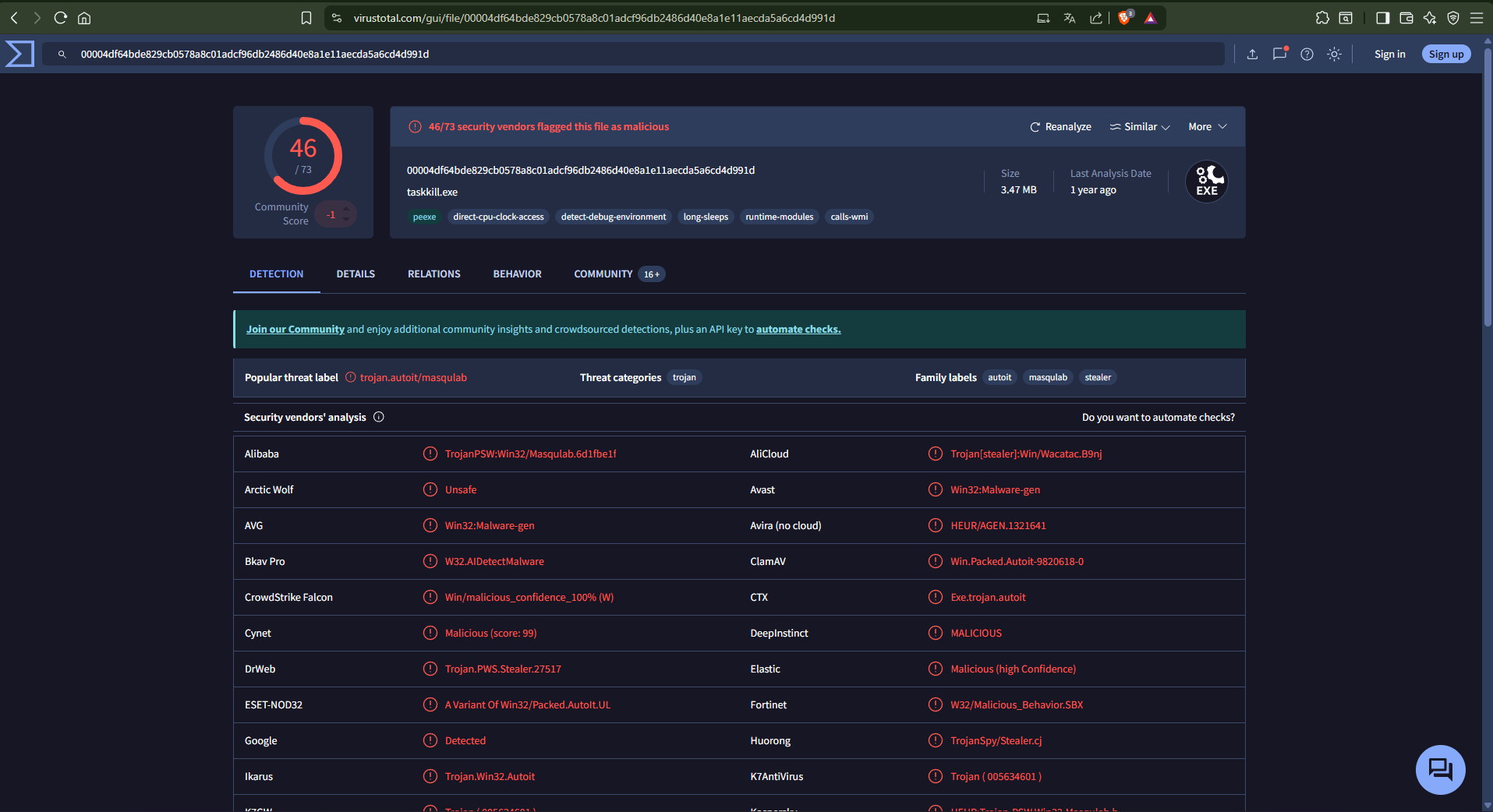Switch to the DETECTION tab

(x=277, y=274)
